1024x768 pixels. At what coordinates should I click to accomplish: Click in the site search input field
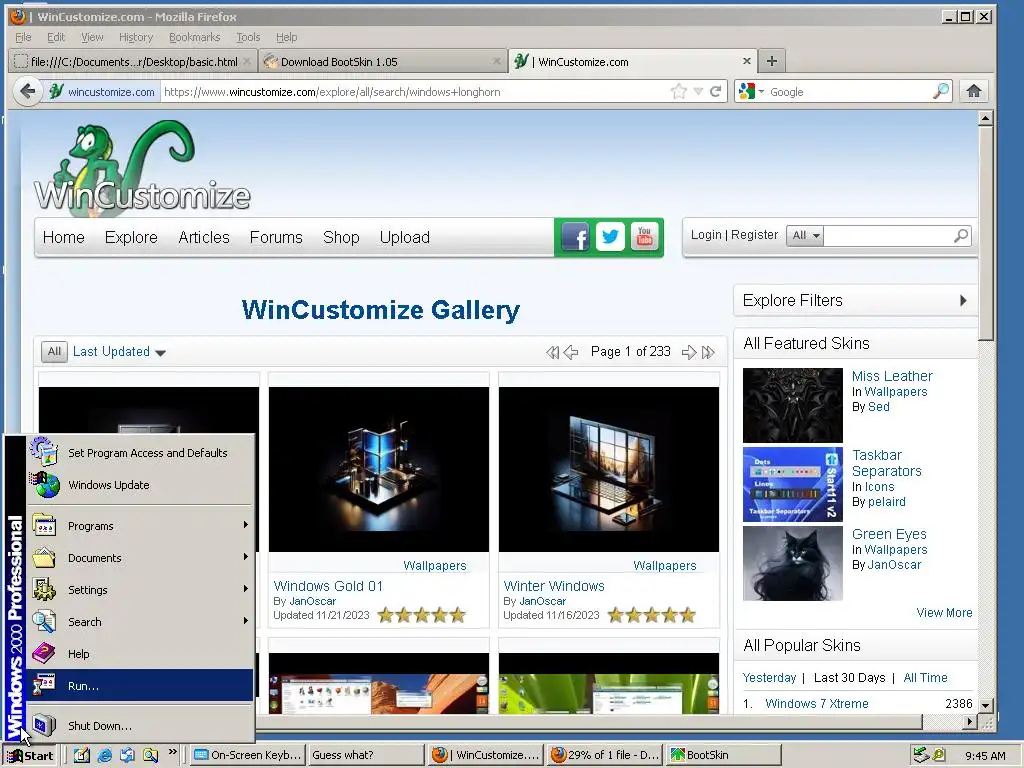pos(888,235)
